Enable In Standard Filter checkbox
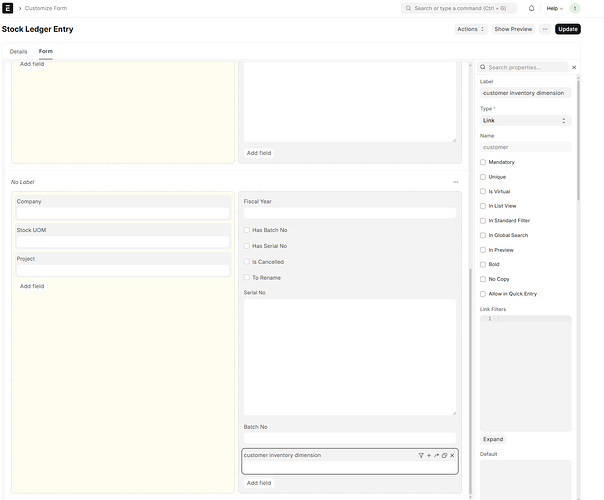Screen dimensions: 604x500 pyautogui.click(x=483, y=221)
